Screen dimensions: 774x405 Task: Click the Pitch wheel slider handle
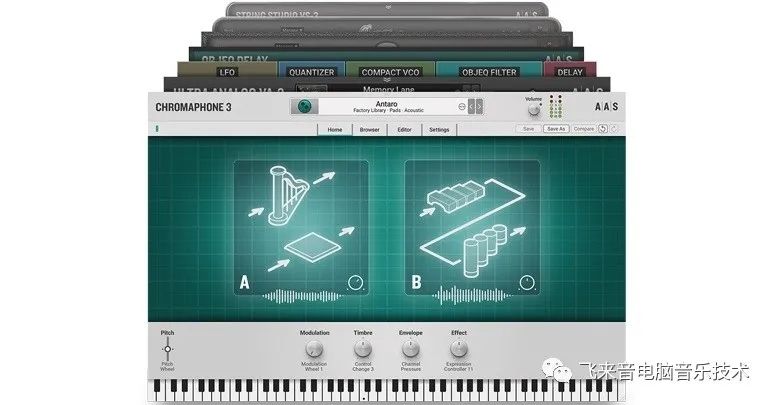[167, 349]
